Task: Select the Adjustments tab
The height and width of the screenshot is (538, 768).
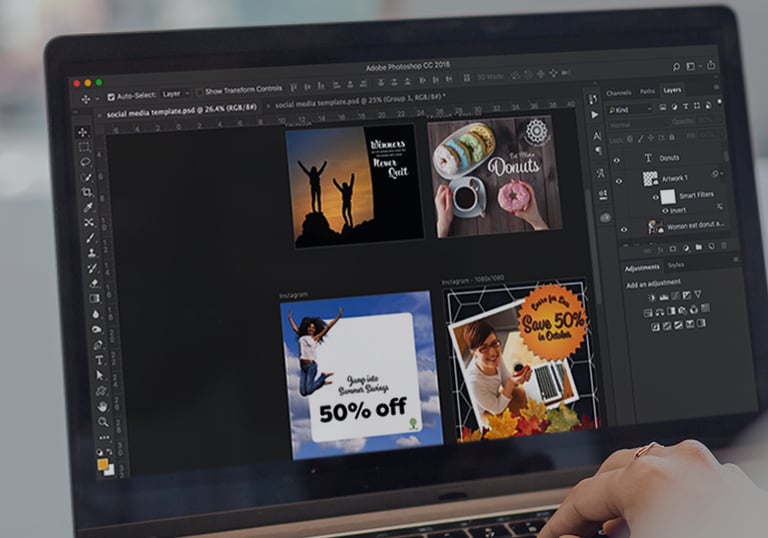Action: [x=642, y=268]
